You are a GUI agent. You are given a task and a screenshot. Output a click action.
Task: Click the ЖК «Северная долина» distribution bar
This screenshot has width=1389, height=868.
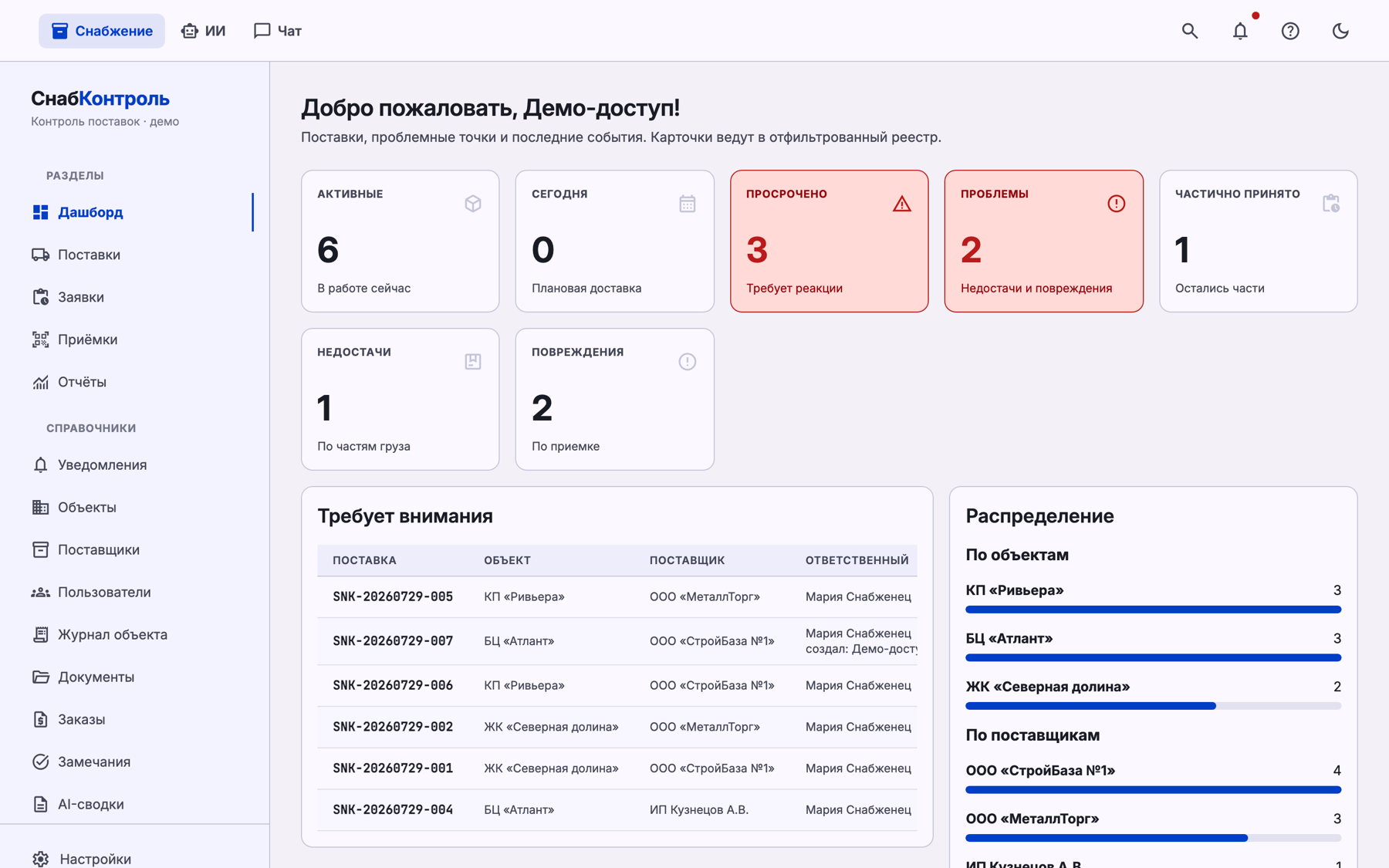coord(1153,706)
